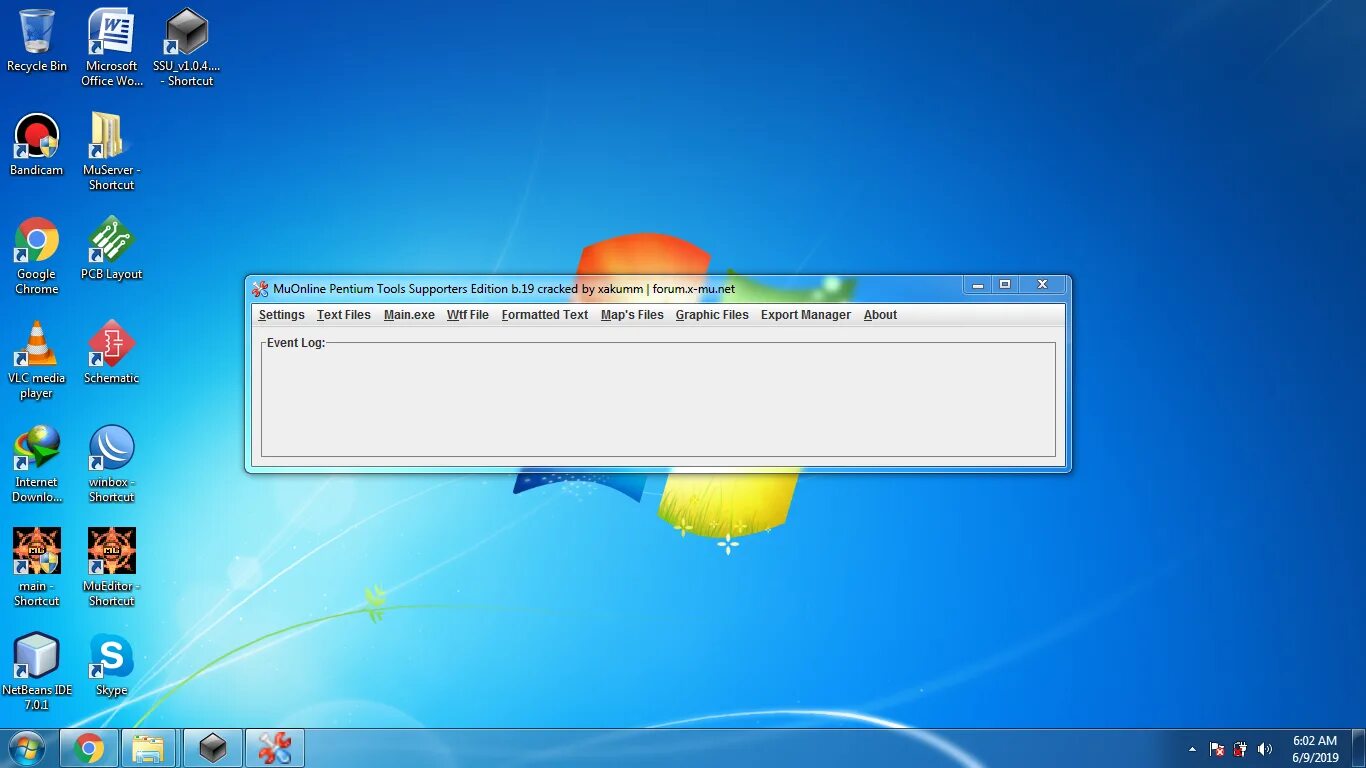Open the Windows Start menu

tap(27, 748)
